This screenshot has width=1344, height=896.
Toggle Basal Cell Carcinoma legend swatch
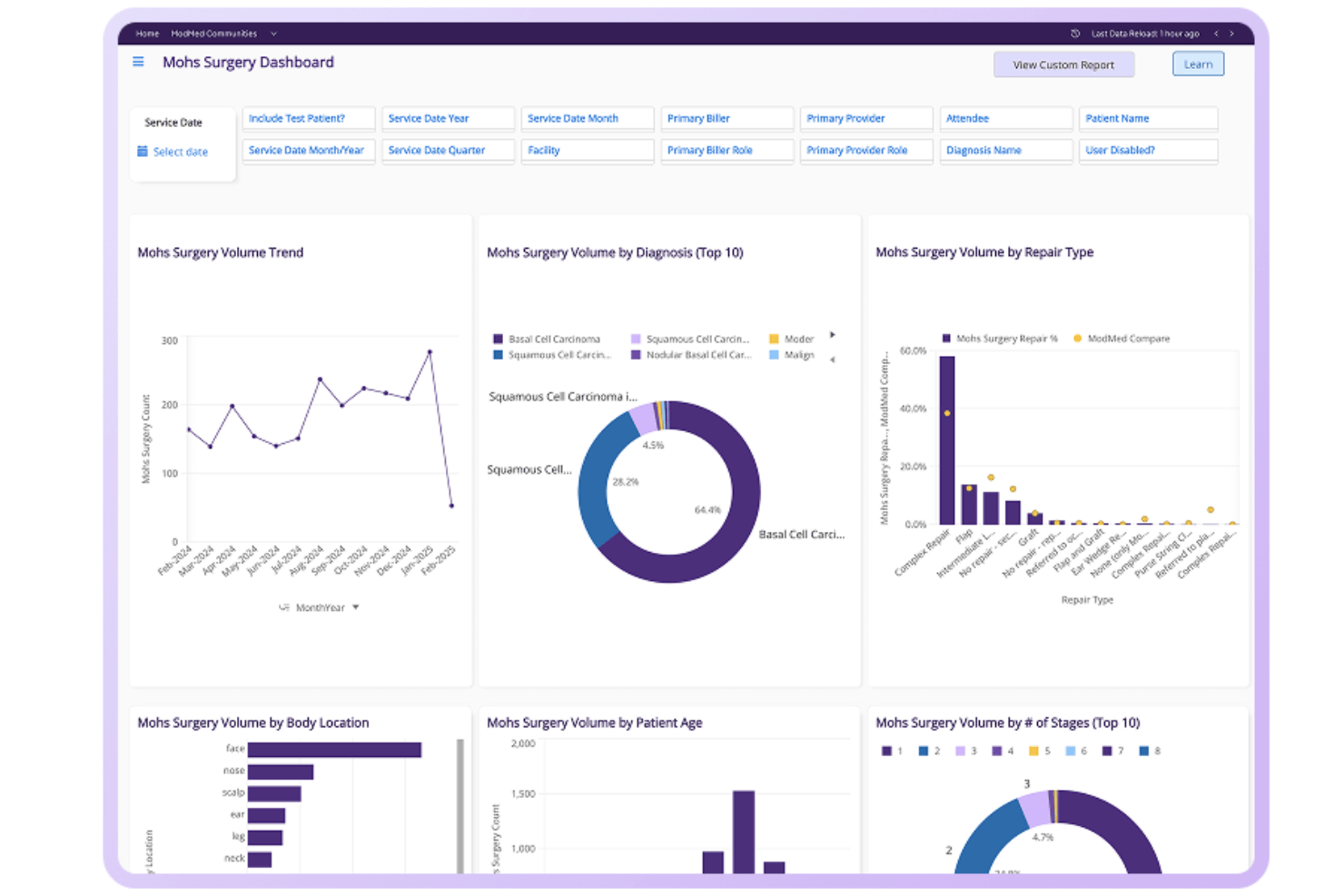coord(498,339)
